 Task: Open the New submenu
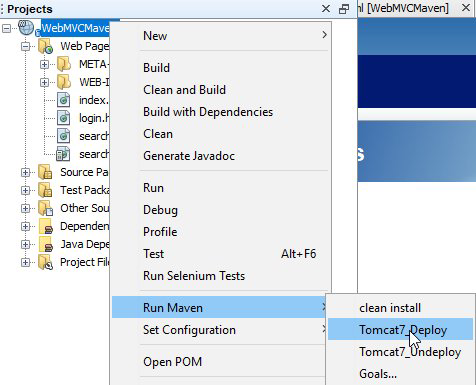click(221, 35)
